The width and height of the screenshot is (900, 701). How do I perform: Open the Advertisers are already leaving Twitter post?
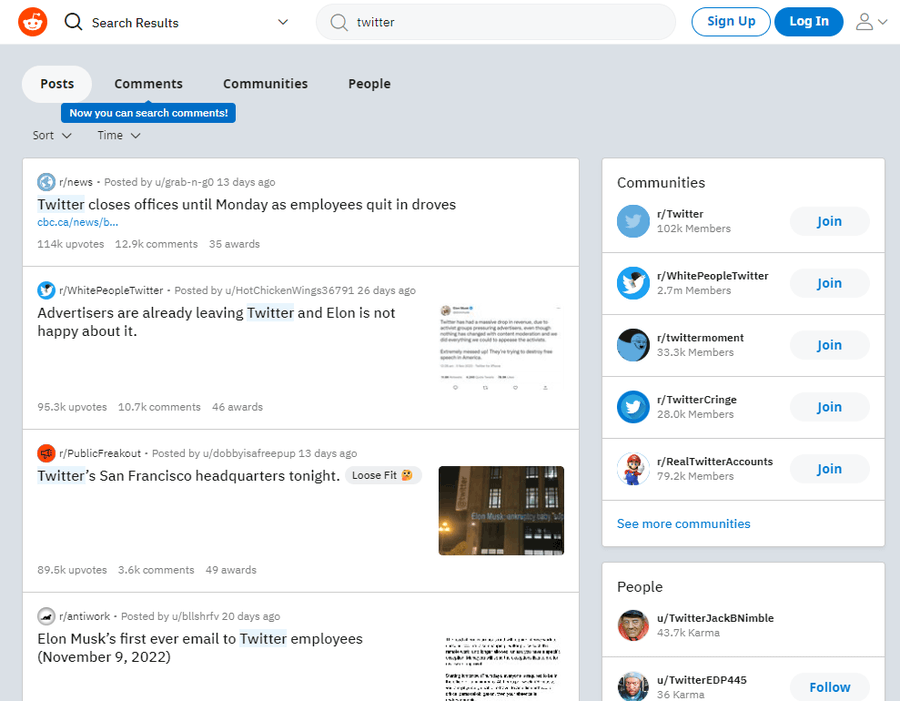coord(216,322)
